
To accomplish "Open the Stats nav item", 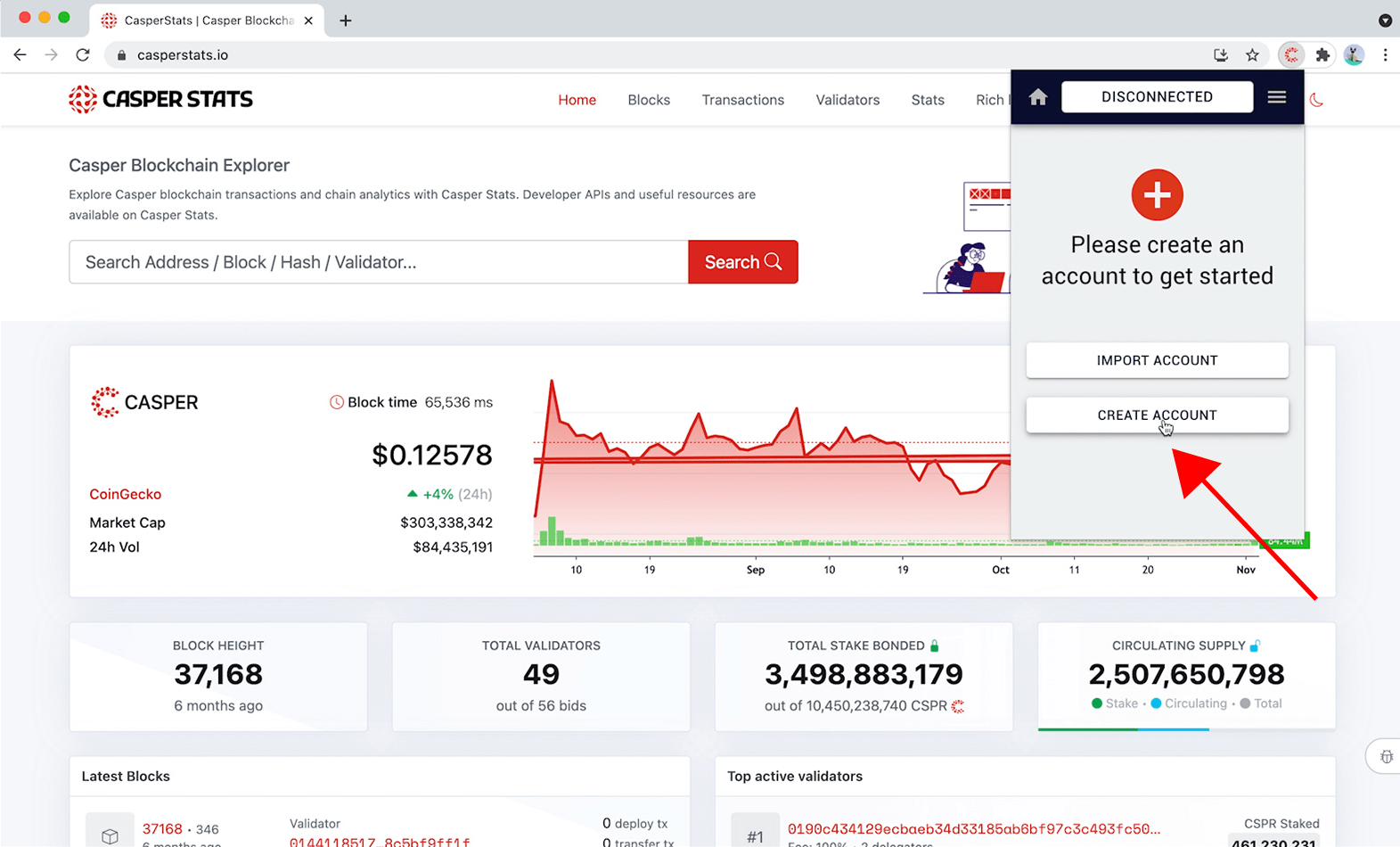I will pyautogui.click(x=928, y=100).
